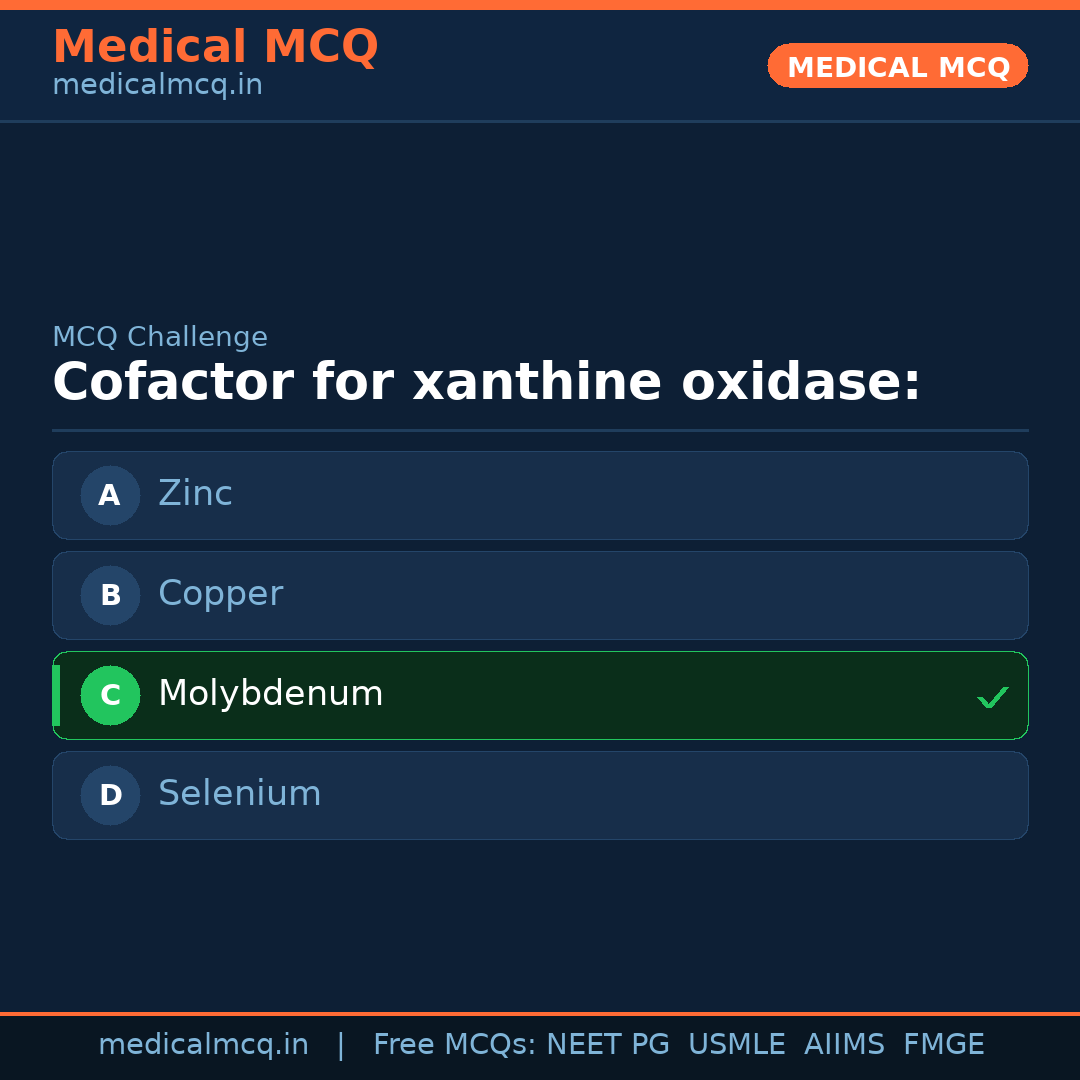1080x1080 pixels.
Task: Click the letter D circle badge
Action: click(110, 795)
